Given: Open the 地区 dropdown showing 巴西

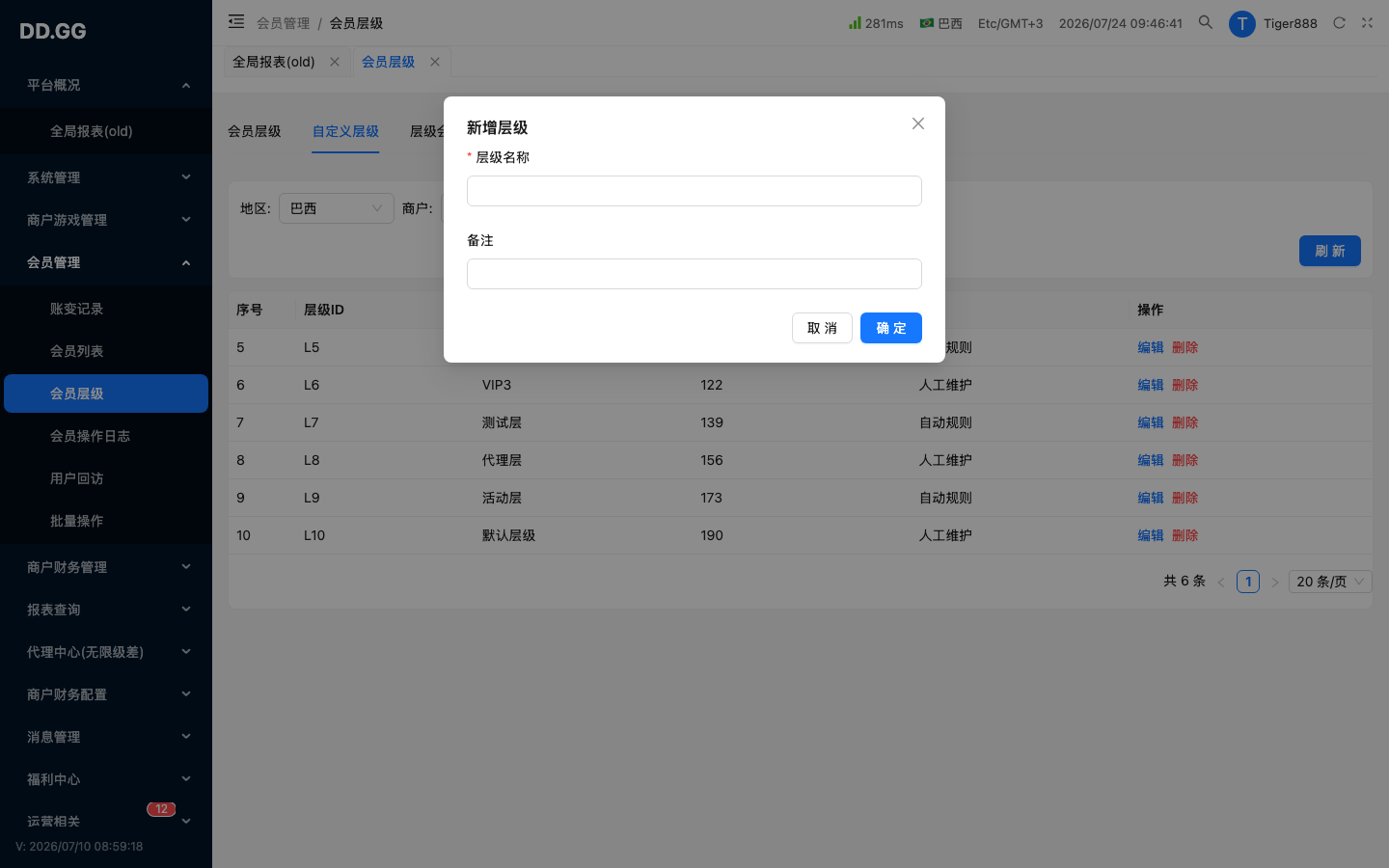Looking at the screenshot, I should (x=337, y=208).
